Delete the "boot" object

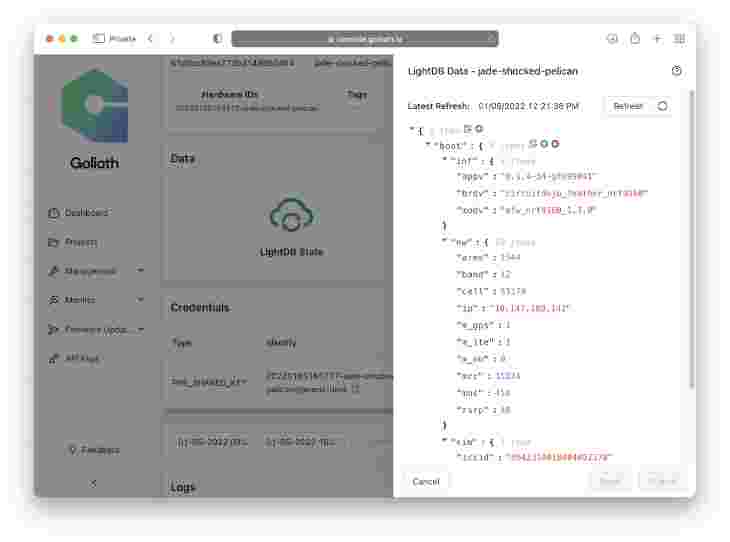[555, 144]
